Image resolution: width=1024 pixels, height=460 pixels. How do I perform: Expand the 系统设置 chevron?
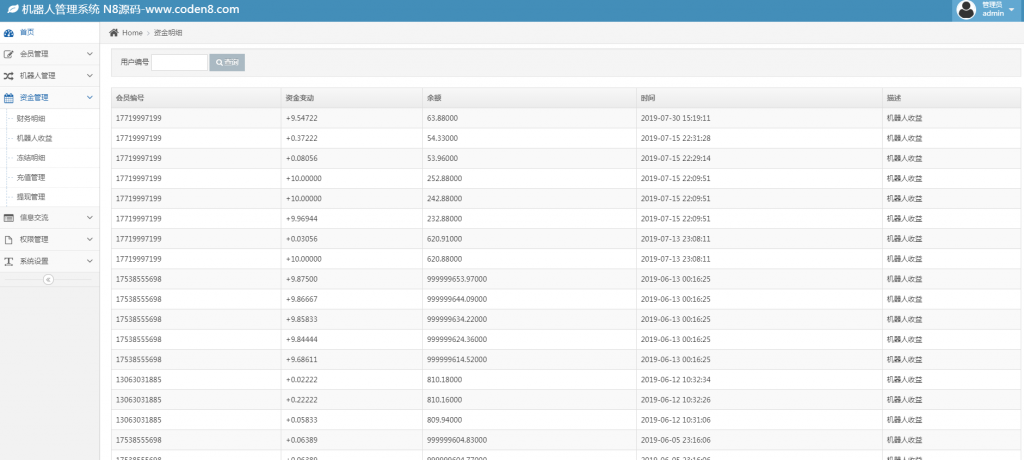(x=89, y=261)
